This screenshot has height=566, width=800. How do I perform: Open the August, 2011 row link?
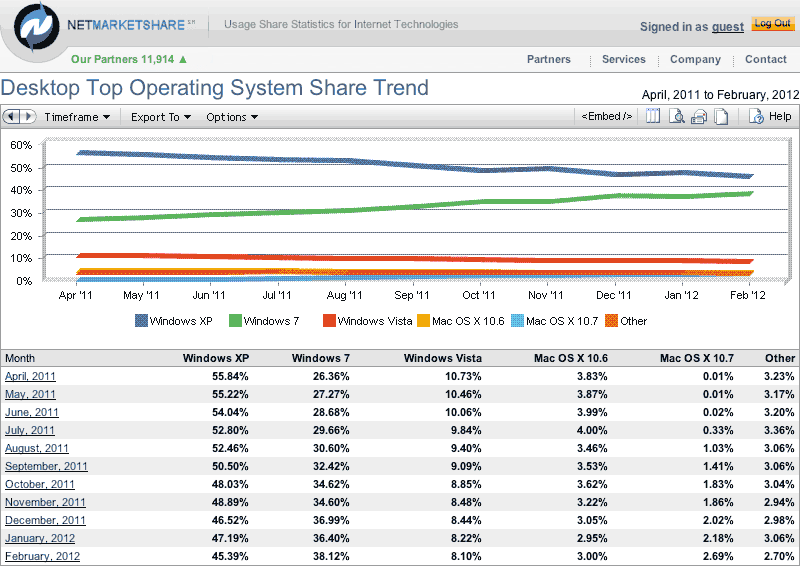[x=37, y=448]
